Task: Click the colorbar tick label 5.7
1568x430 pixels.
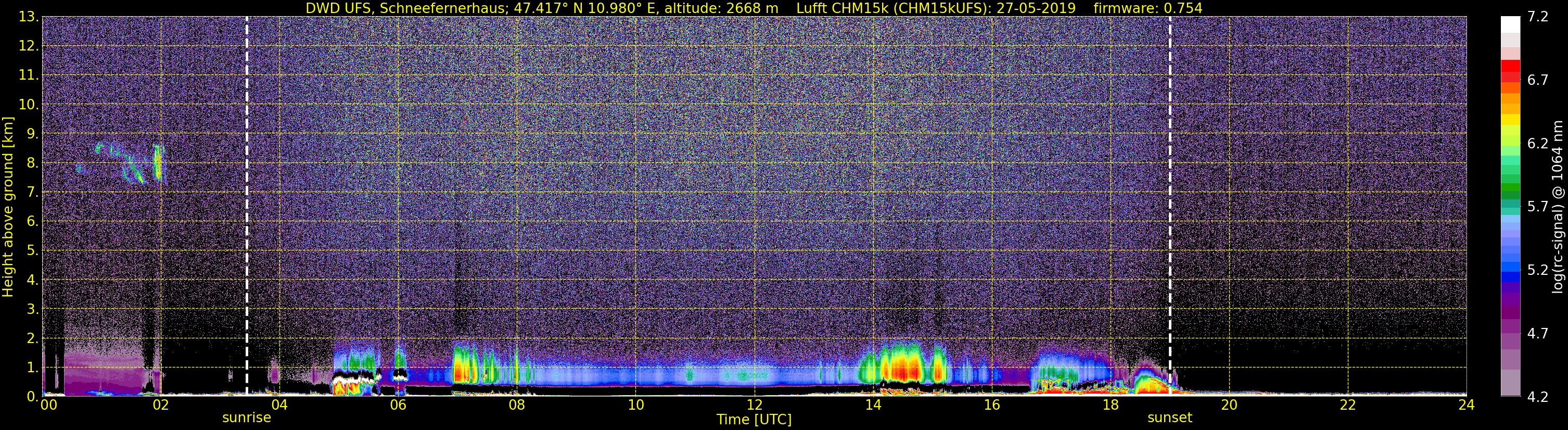Action: point(1538,207)
